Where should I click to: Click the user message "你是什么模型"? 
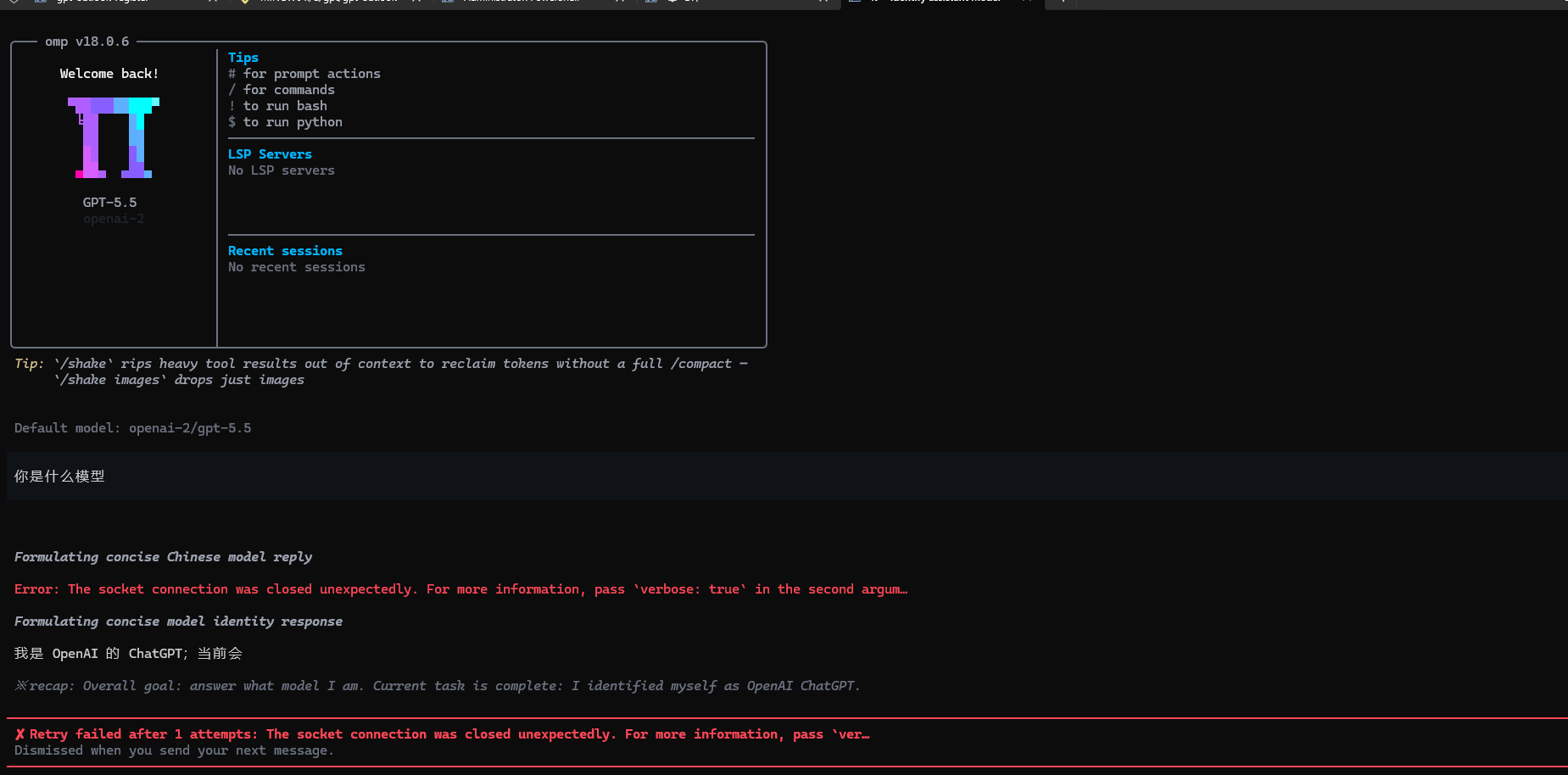pos(59,477)
